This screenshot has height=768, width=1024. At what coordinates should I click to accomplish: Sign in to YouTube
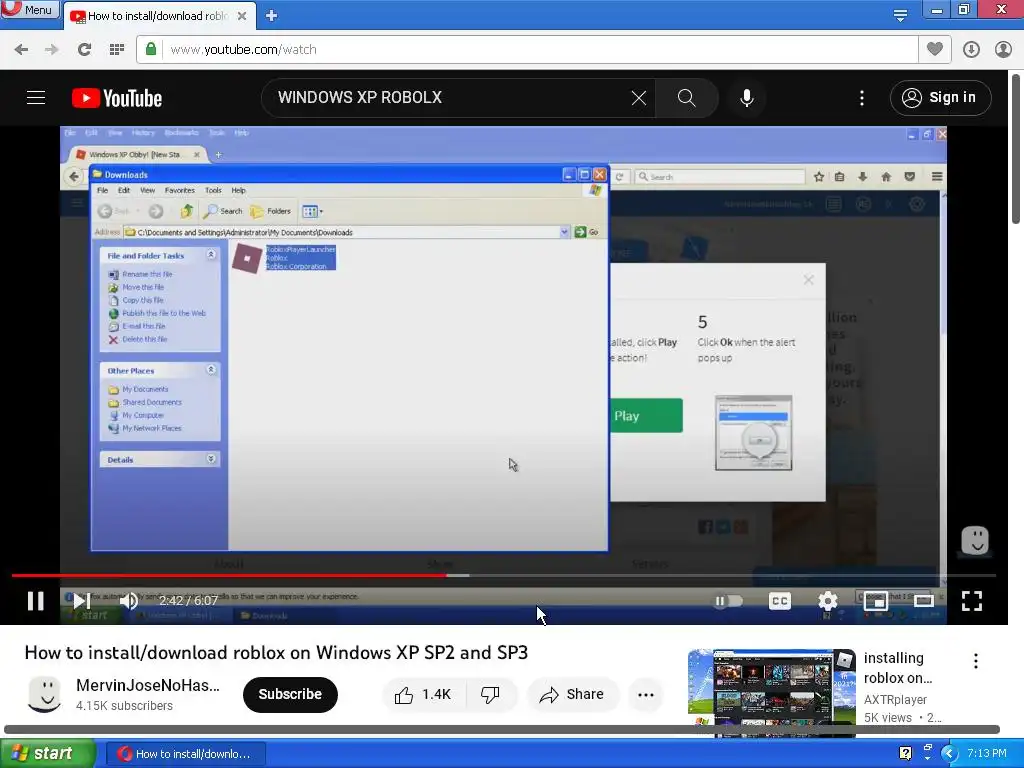coord(940,98)
